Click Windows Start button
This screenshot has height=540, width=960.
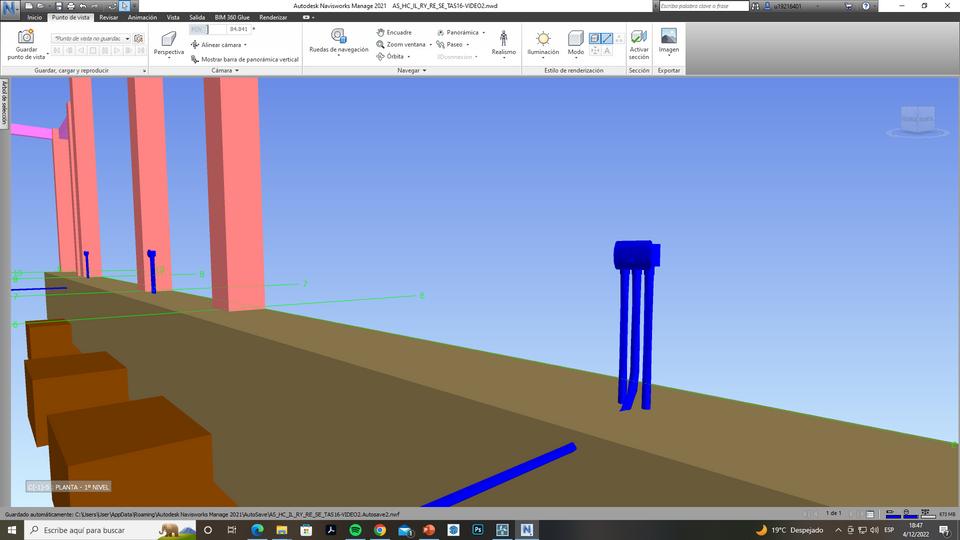coord(11,530)
